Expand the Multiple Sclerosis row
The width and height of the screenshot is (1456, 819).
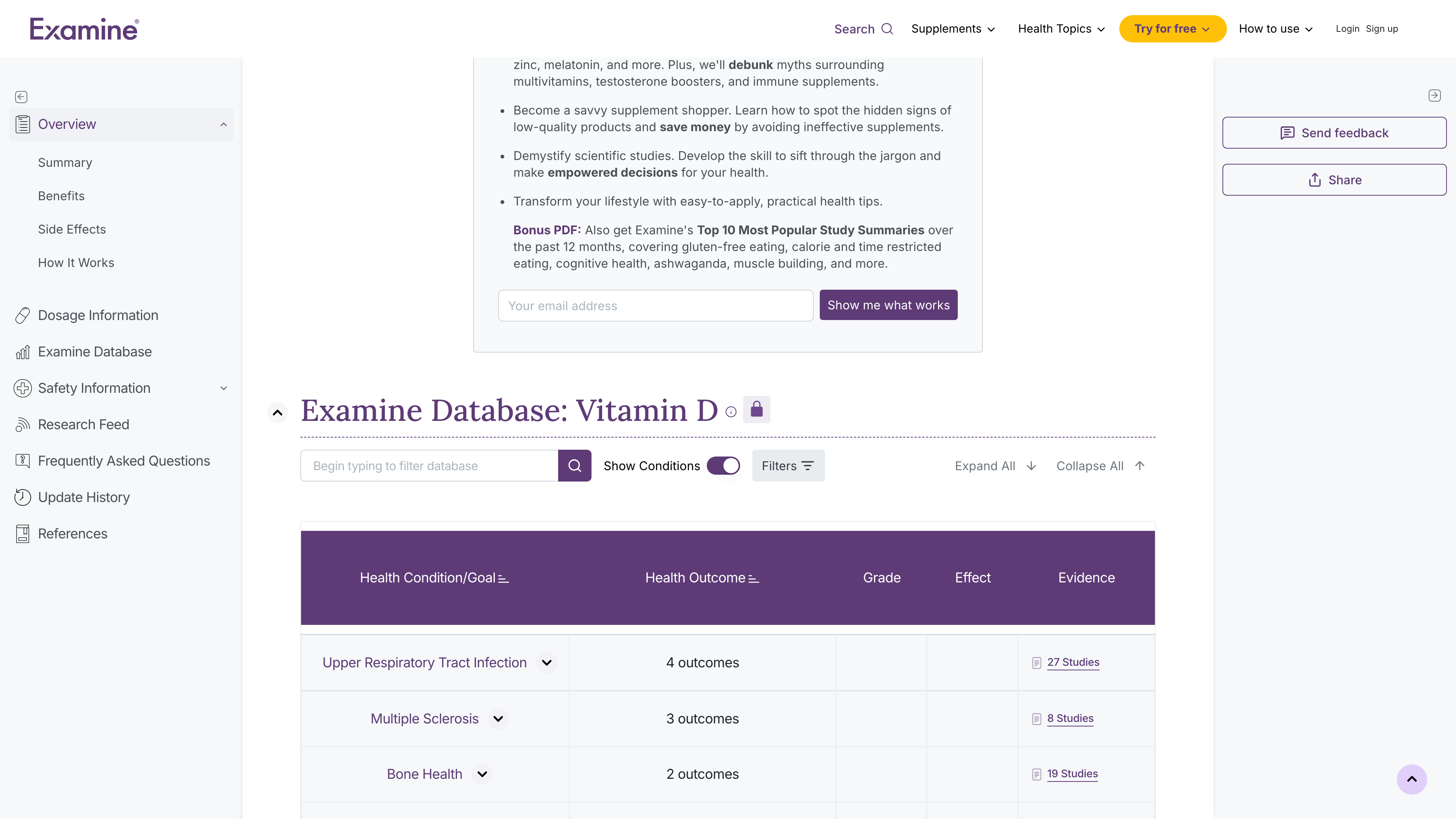[x=498, y=719]
